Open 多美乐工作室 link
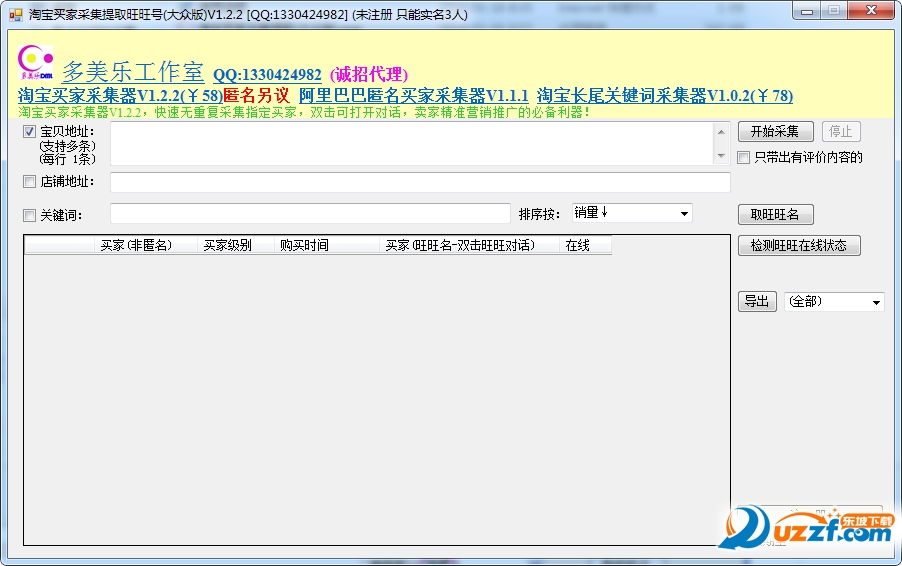 pyautogui.click(x=133, y=72)
